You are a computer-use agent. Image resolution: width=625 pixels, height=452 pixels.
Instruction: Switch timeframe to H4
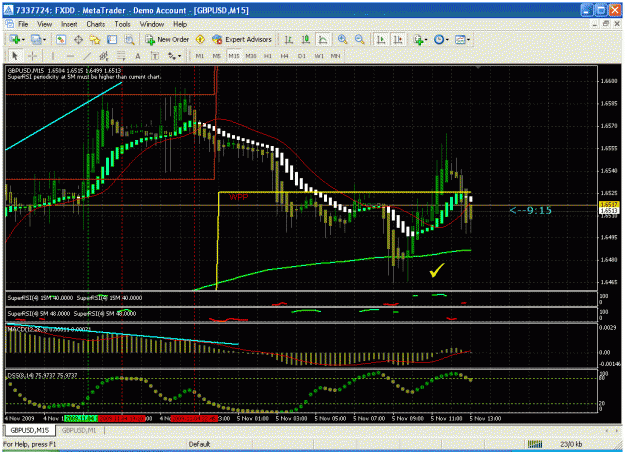coord(284,56)
